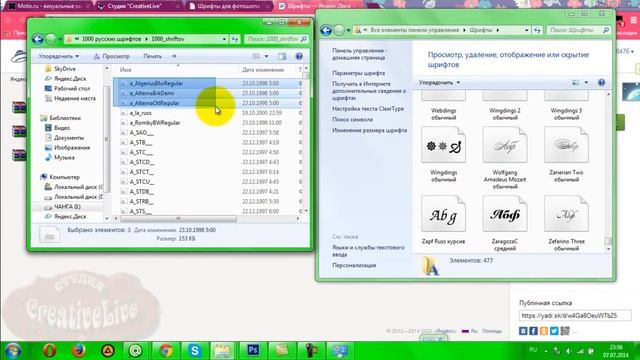
Task: Select Wingdings font thumbnail
Action: click(444, 145)
